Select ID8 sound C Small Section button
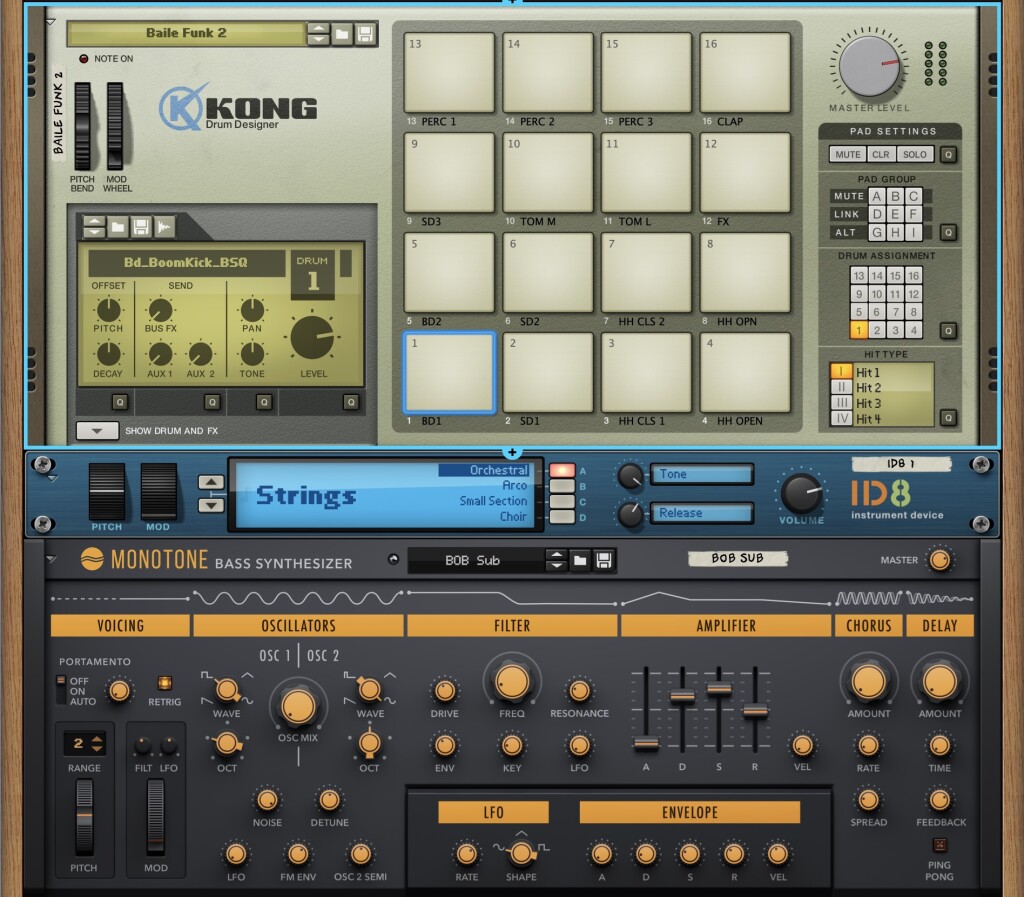This screenshot has height=897, width=1024. tap(562, 501)
